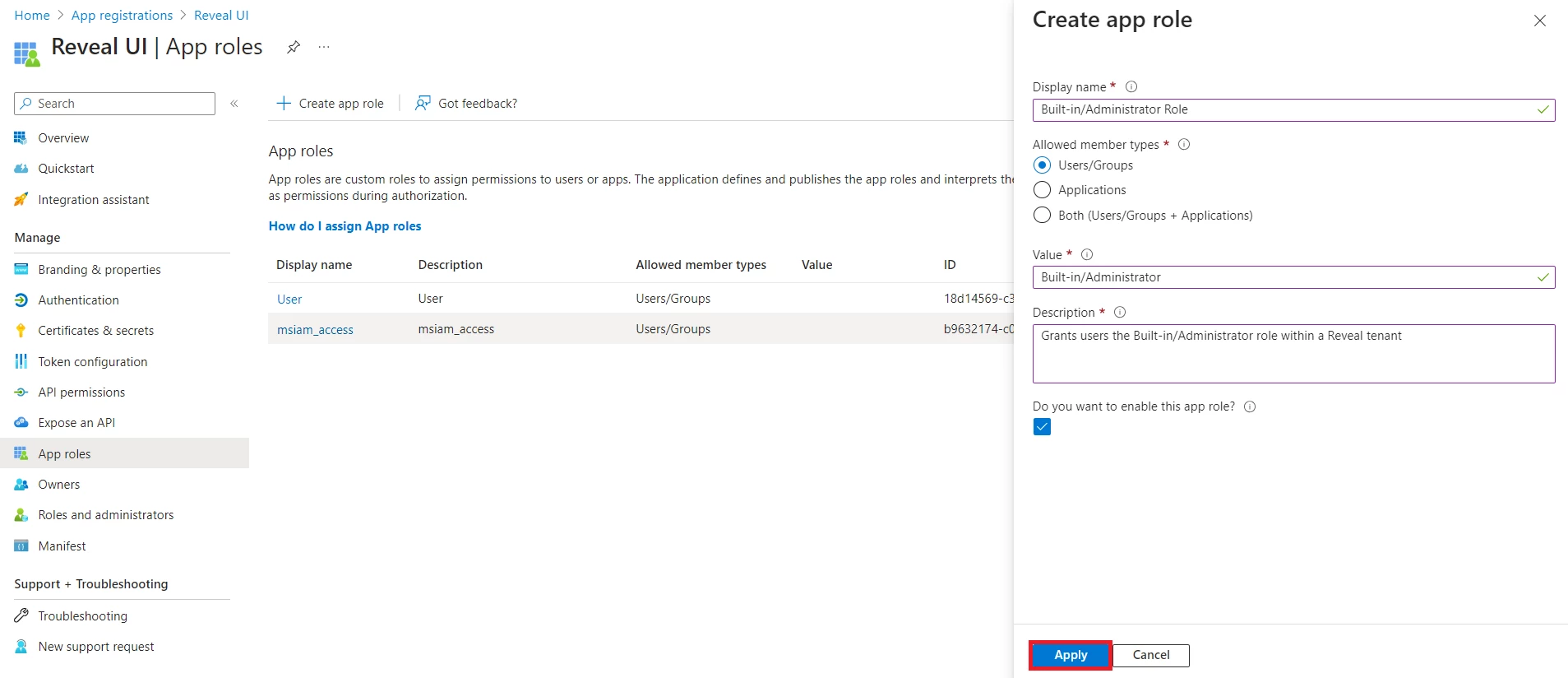The width and height of the screenshot is (1568, 678).
Task: Click the Certificates & secrets key icon
Action: (x=21, y=331)
